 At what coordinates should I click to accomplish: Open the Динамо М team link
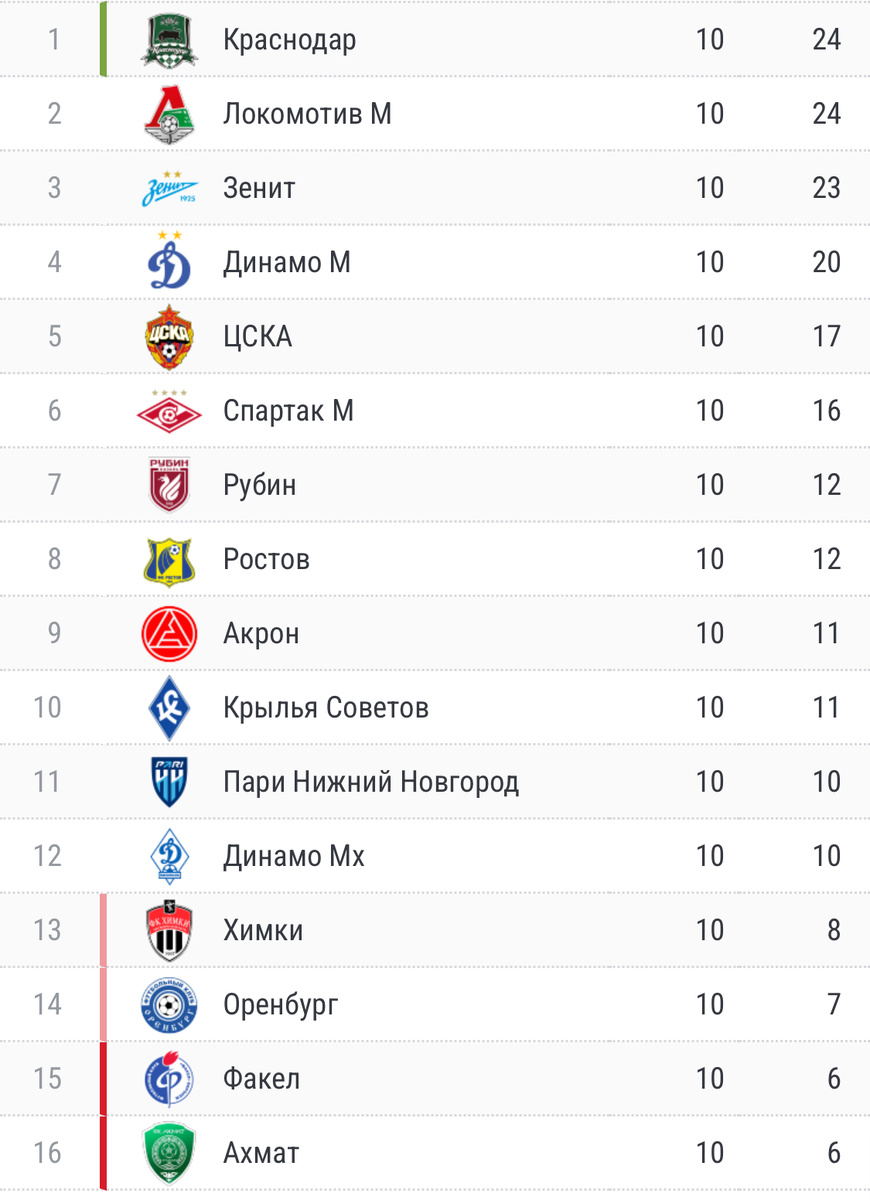coord(287,262)
